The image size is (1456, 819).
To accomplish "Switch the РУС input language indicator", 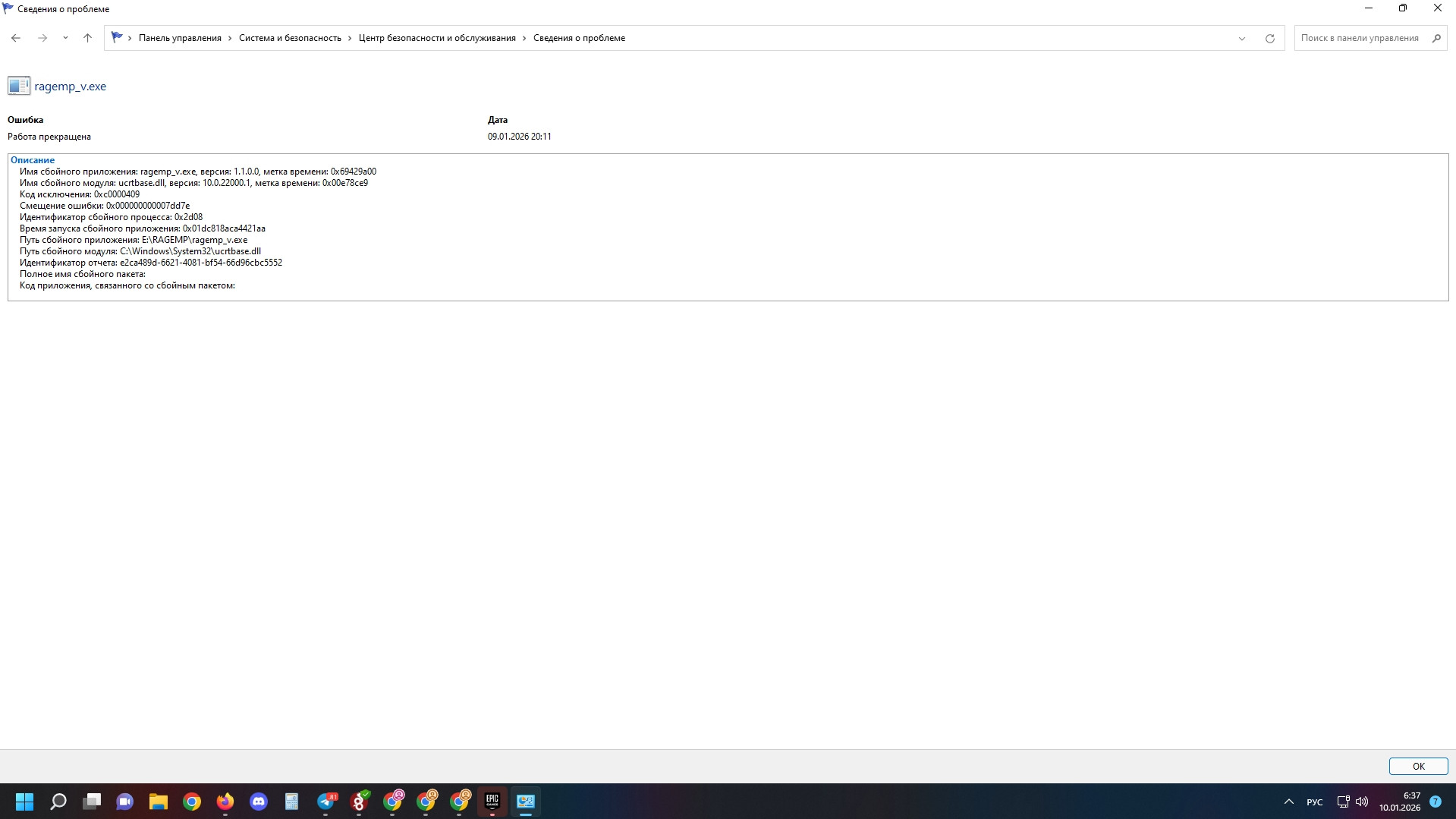I will pyautogui.click(x=1314, y=802).
